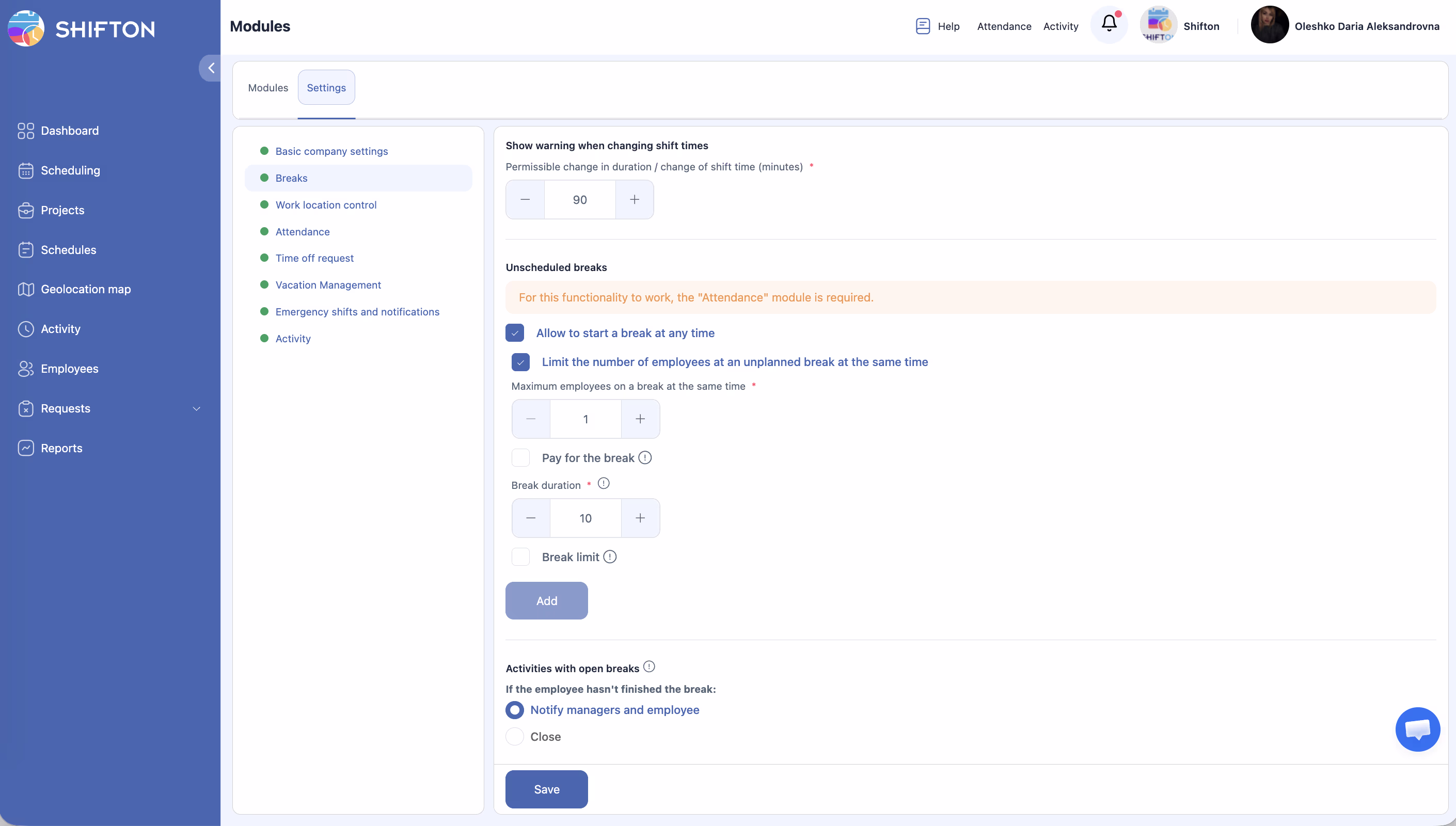Increase the Break duration with plus button
Screen dimensions: 1456x826
click(640, 518)
